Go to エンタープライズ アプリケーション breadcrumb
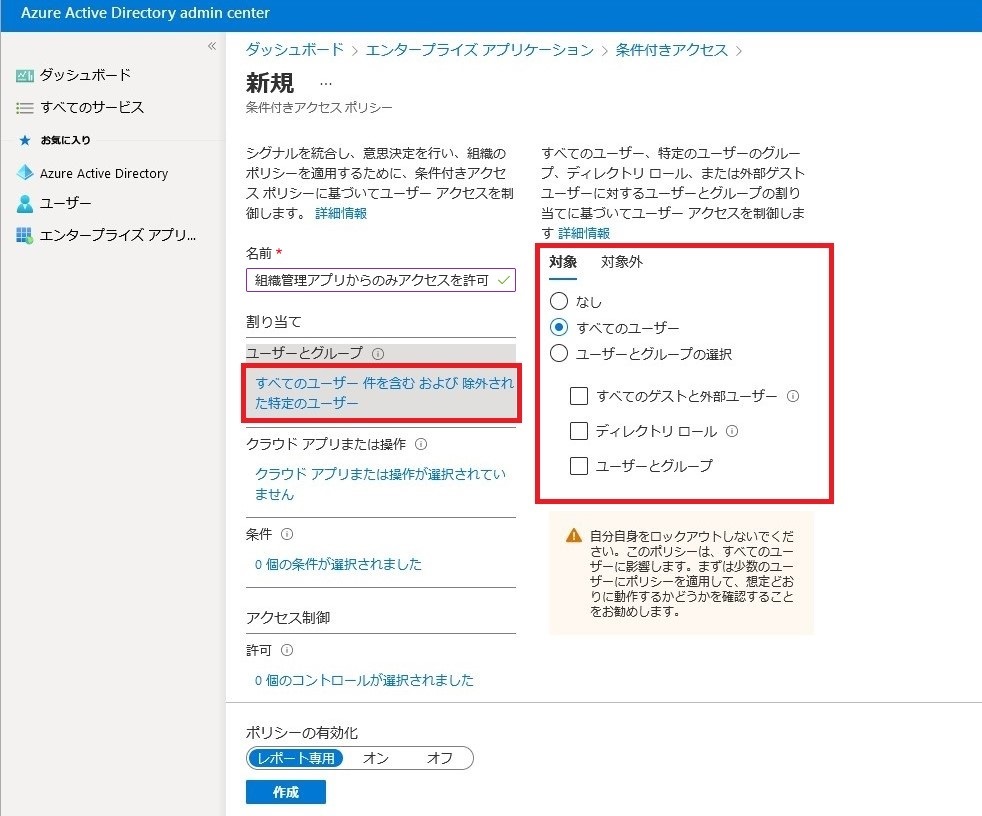Image resolution: width=982 pixels, height=816 pixels. [480, 49]
